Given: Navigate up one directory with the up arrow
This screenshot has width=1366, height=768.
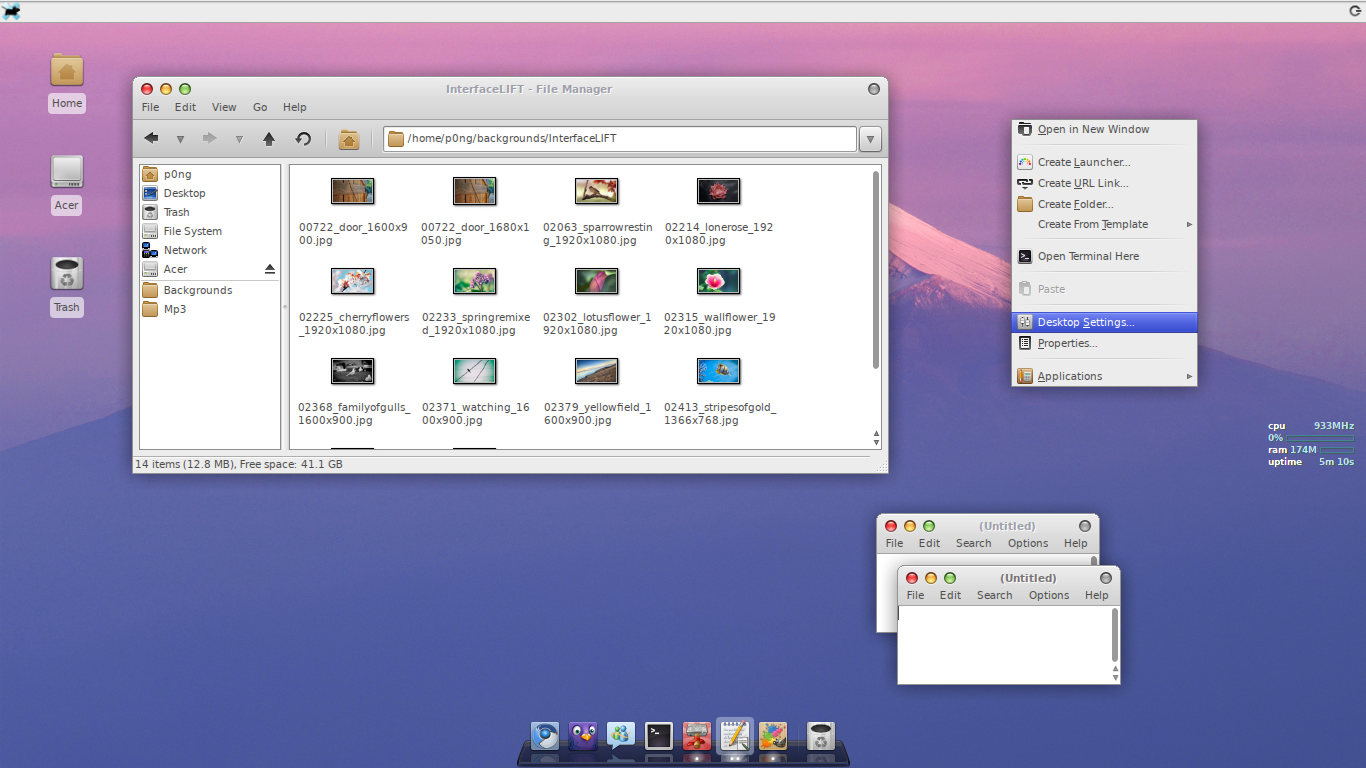Looking at the screenshot, I should tap(268, 139).
